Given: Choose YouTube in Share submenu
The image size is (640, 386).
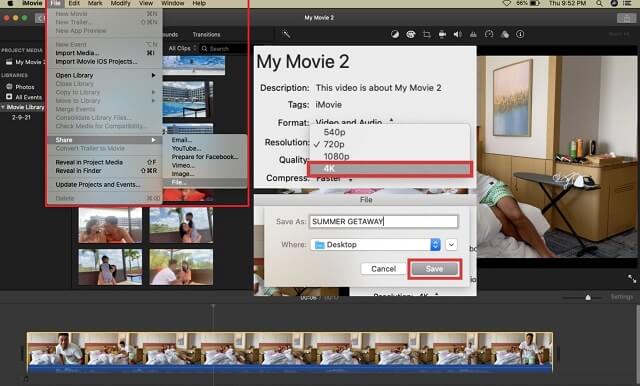Looking at the screenshot, I should pyautogui.click(x=205, y=149).
